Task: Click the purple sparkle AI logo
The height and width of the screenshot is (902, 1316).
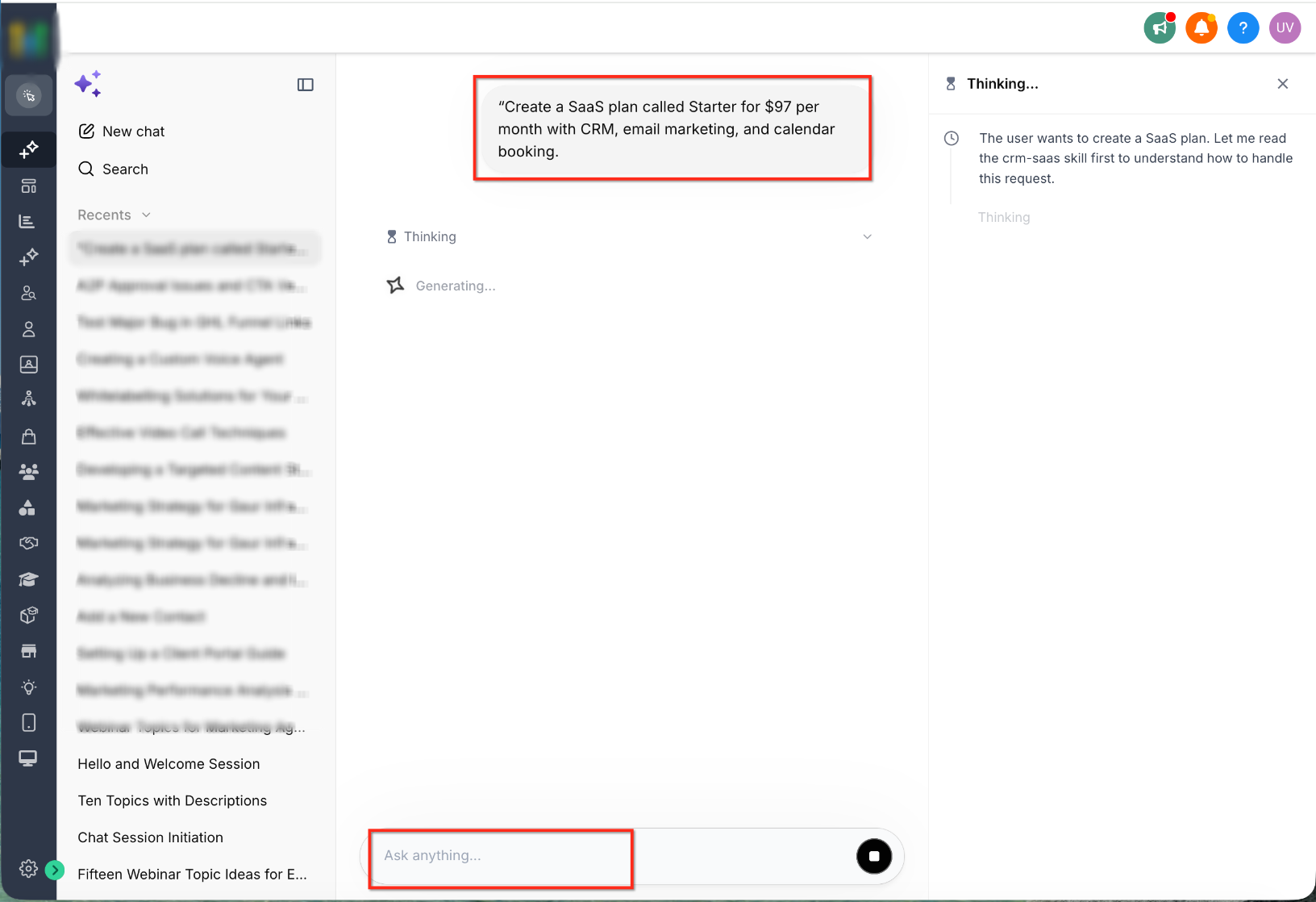Action: click(x=88, y=84)
